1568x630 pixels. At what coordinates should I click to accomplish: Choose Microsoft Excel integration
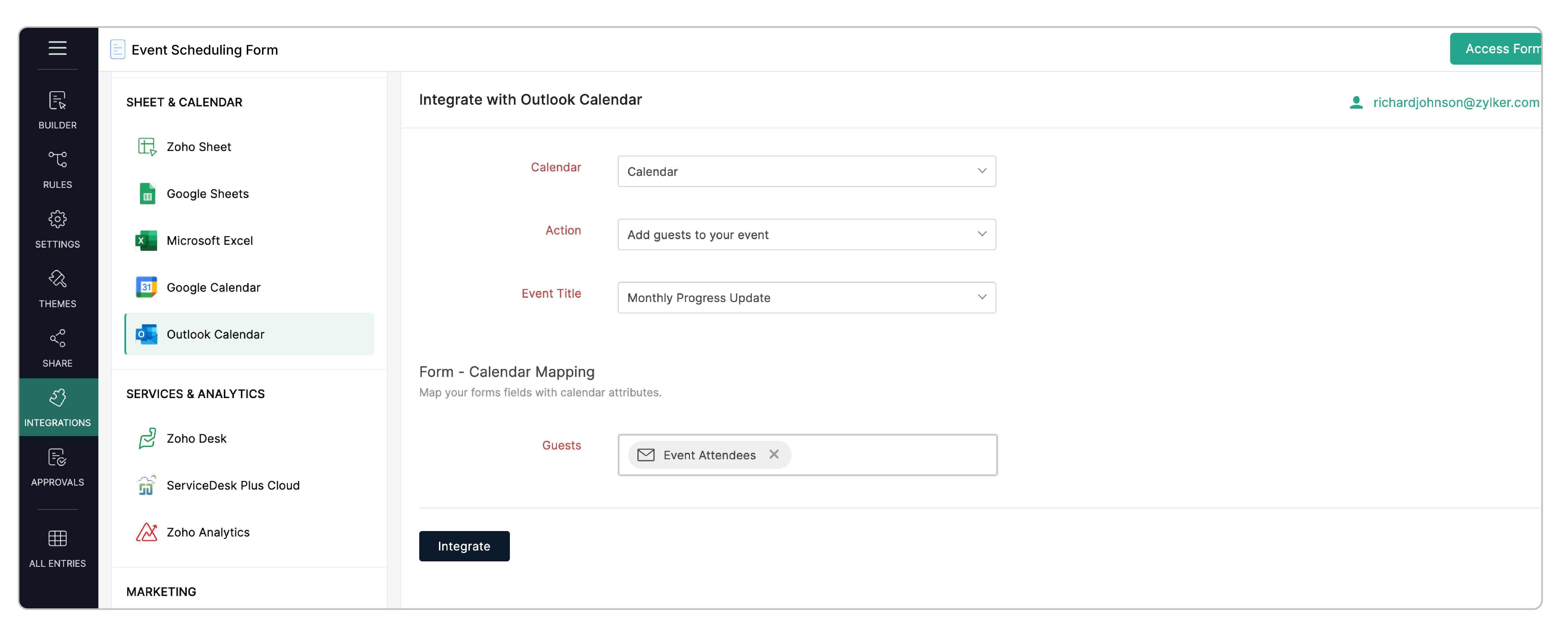209,241
